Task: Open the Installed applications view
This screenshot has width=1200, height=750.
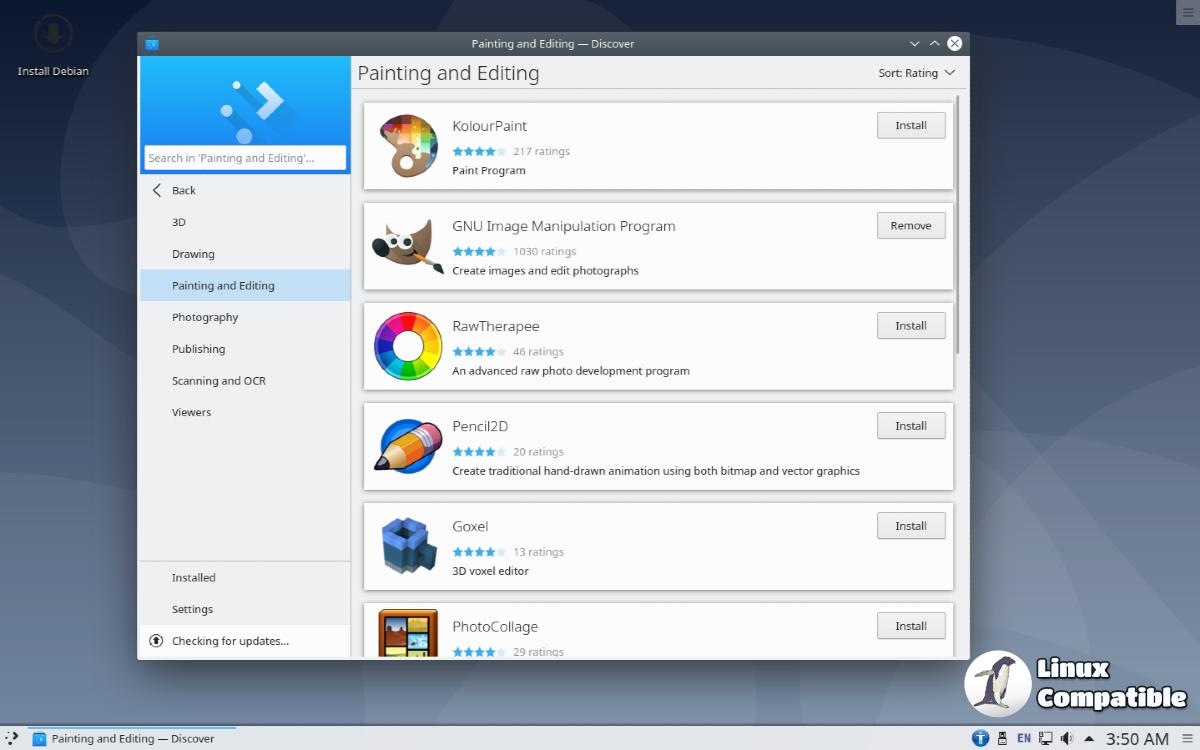Action: (194, 578)
